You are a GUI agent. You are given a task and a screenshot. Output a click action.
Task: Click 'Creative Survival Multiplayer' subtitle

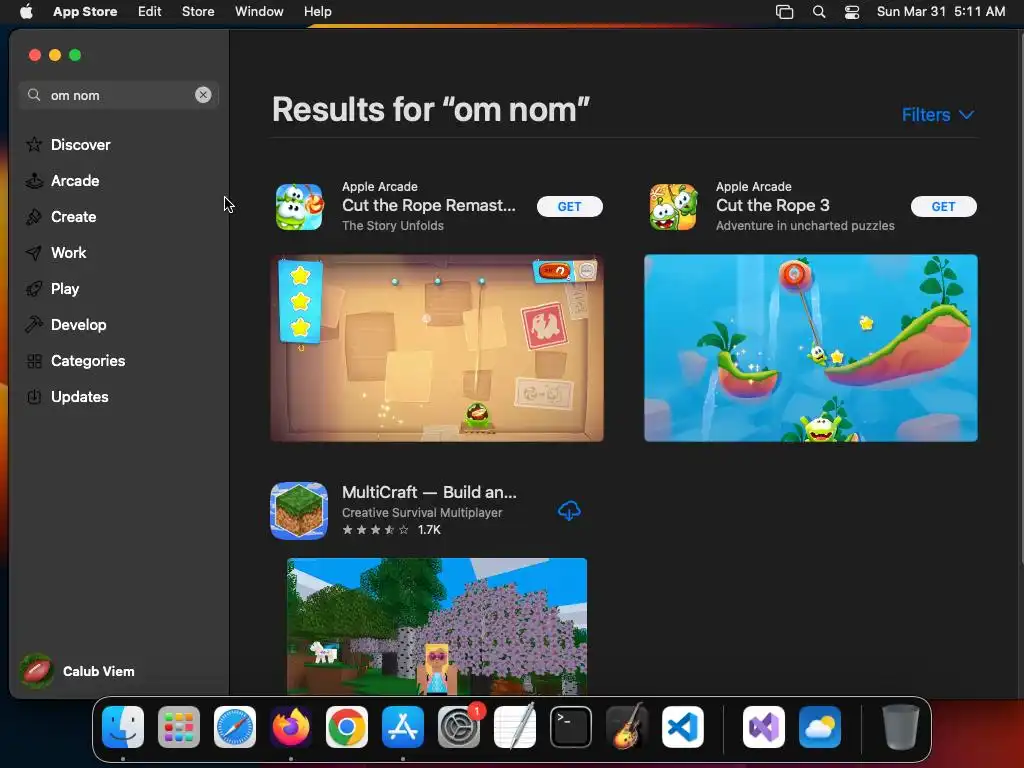pyautogui.click(x=422, y=513)
